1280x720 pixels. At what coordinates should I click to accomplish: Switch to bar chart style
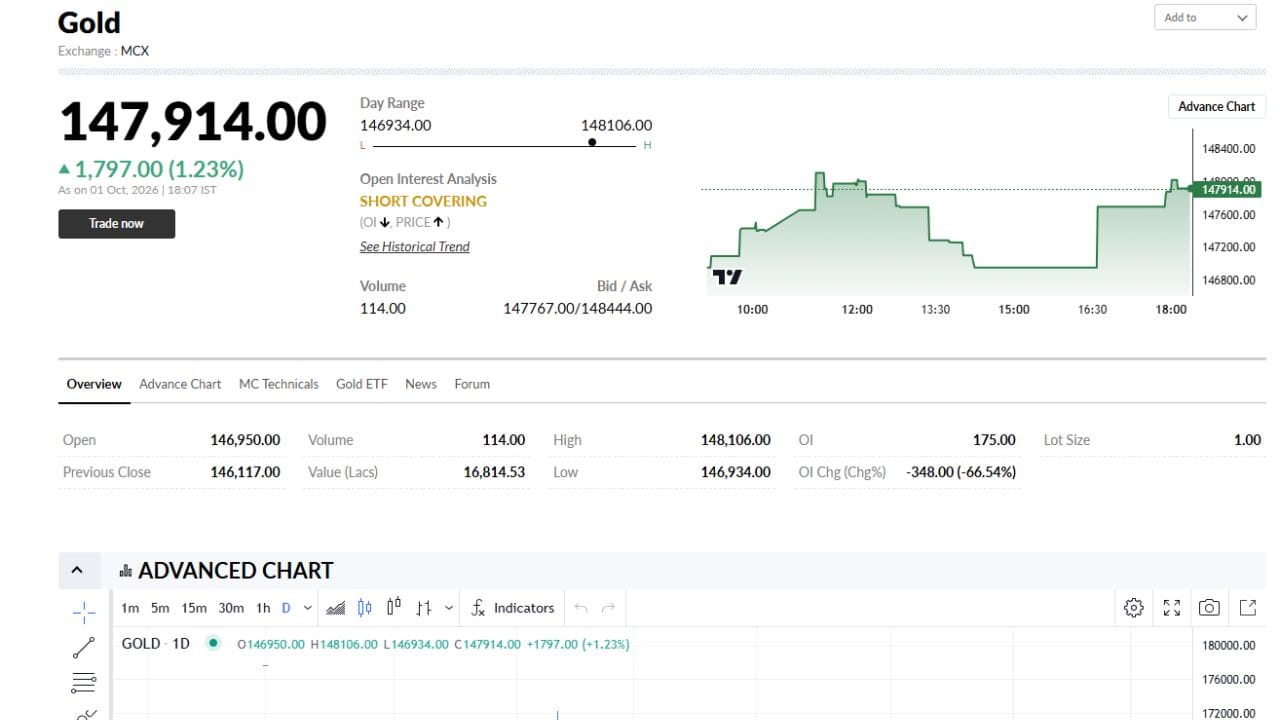(424, 608)
